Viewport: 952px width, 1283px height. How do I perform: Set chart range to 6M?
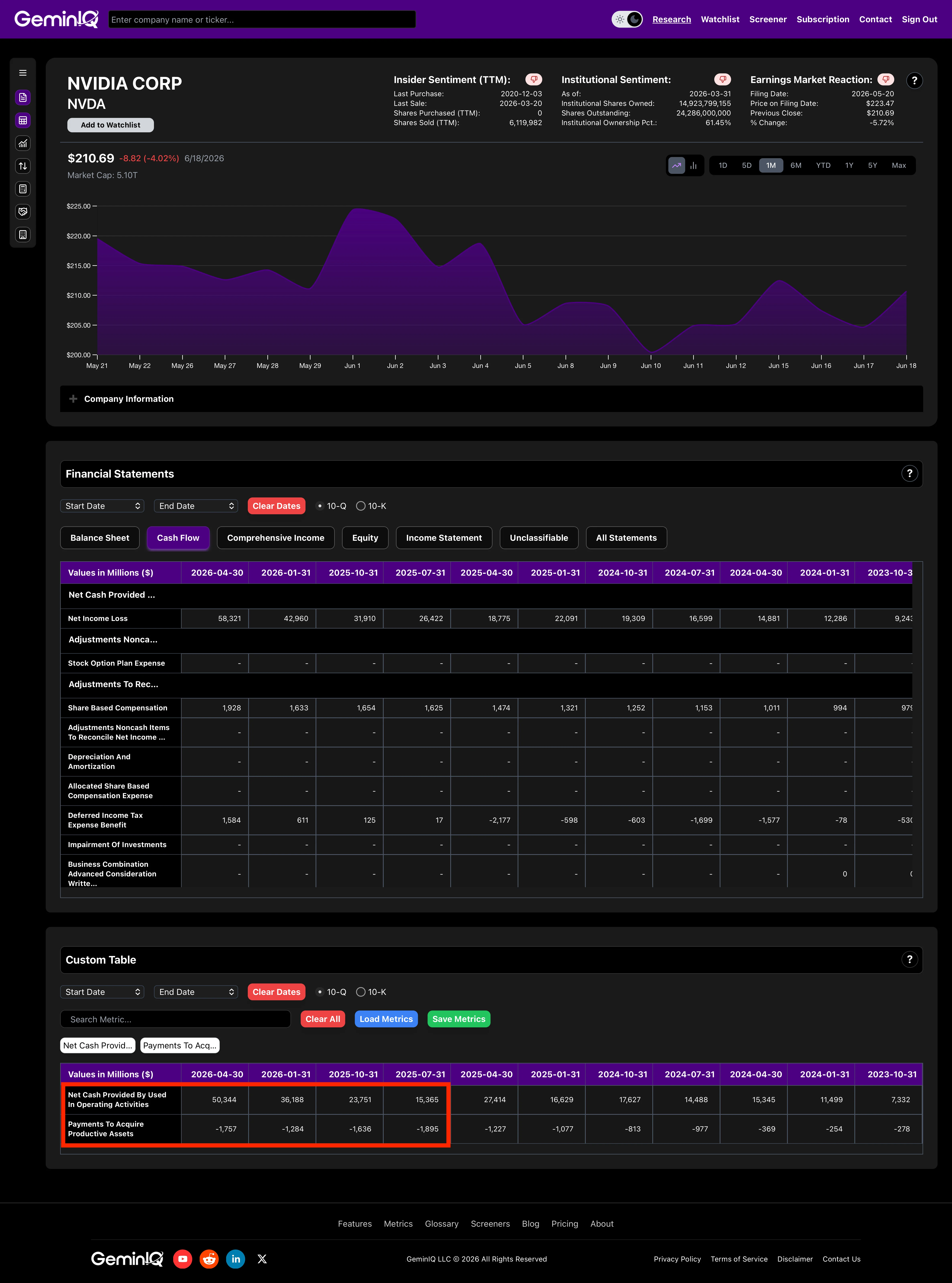pos(796,165)
